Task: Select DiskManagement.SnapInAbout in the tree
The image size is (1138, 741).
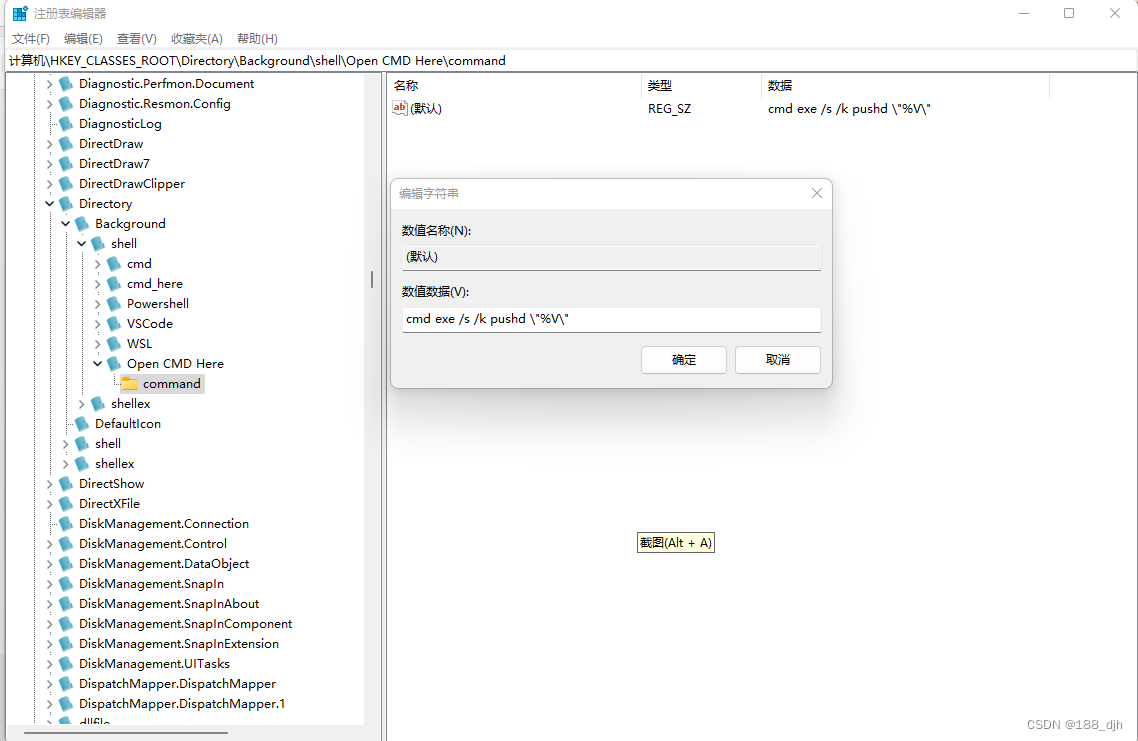Action: click(x=168, y=603)
